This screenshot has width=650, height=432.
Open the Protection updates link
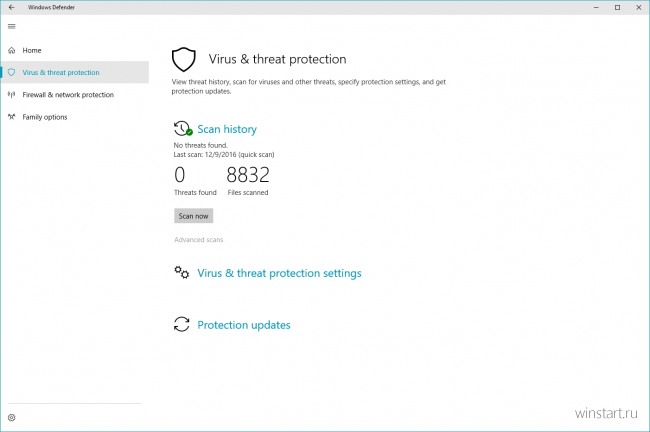(244, 325)
